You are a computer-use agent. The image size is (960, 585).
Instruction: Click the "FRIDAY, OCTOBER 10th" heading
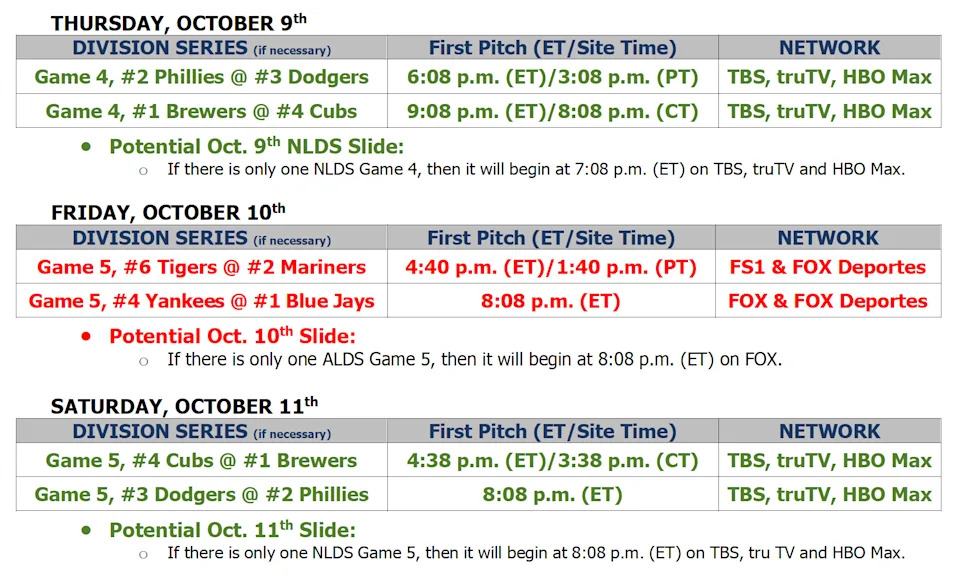click(x=168, y=212)
